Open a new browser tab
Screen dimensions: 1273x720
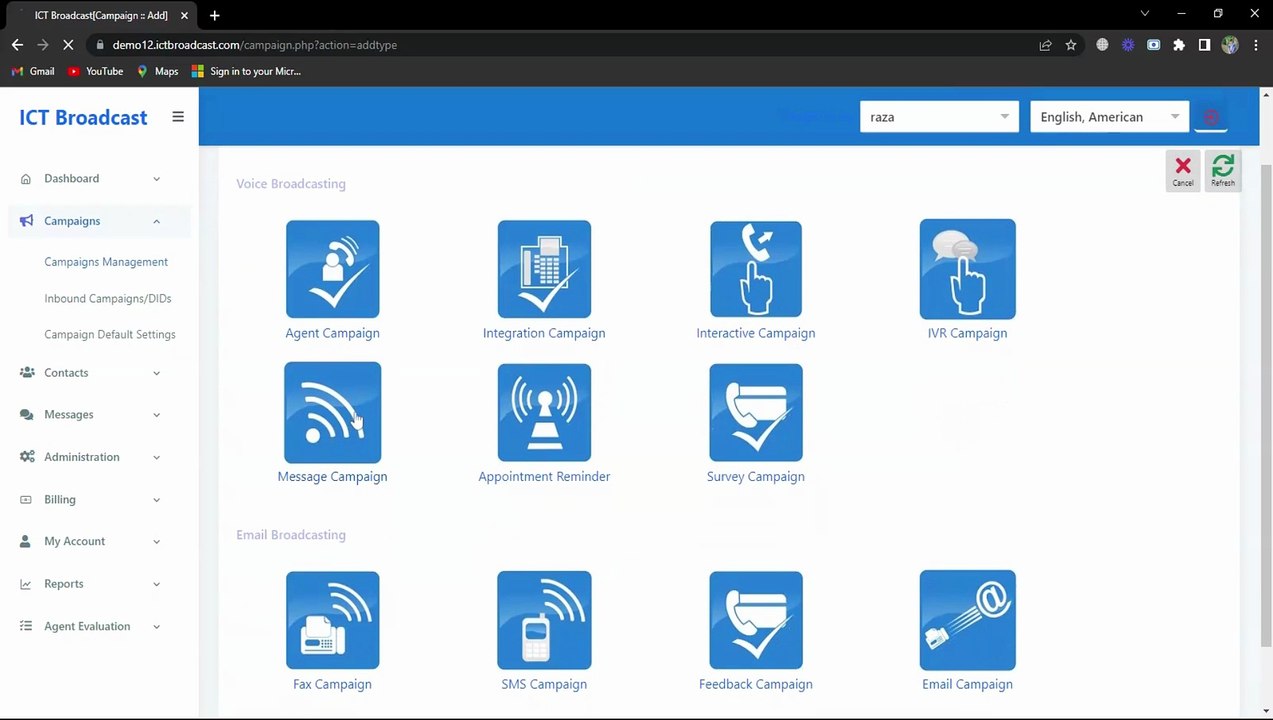point(214,15)
